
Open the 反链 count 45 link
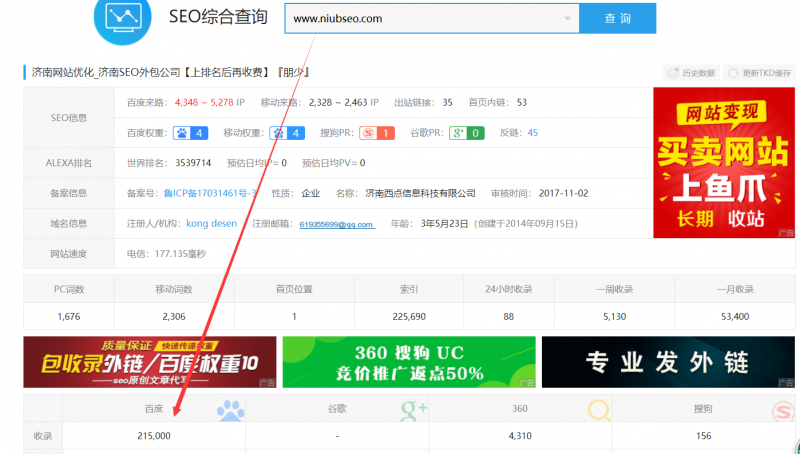(533, 133)
